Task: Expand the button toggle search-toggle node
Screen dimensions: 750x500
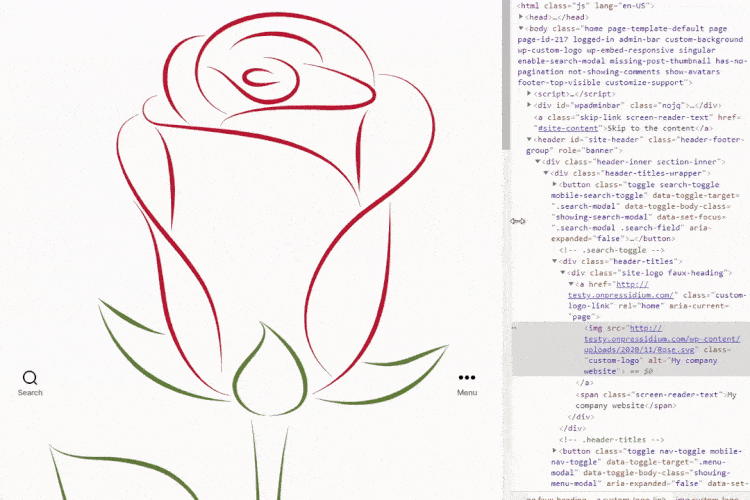Action: (554, 184)
